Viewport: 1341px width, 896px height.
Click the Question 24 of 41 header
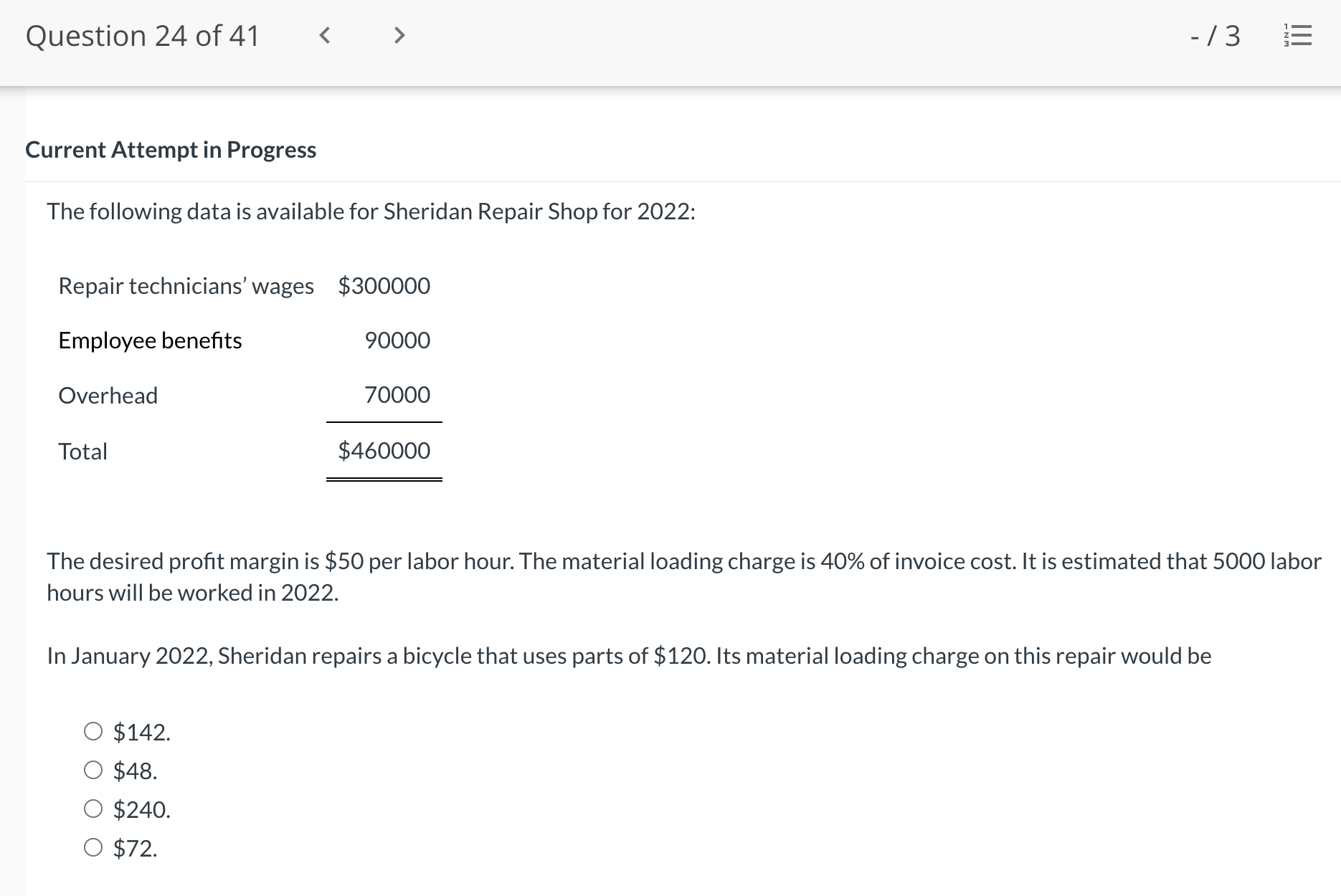(x=142, y=36)
